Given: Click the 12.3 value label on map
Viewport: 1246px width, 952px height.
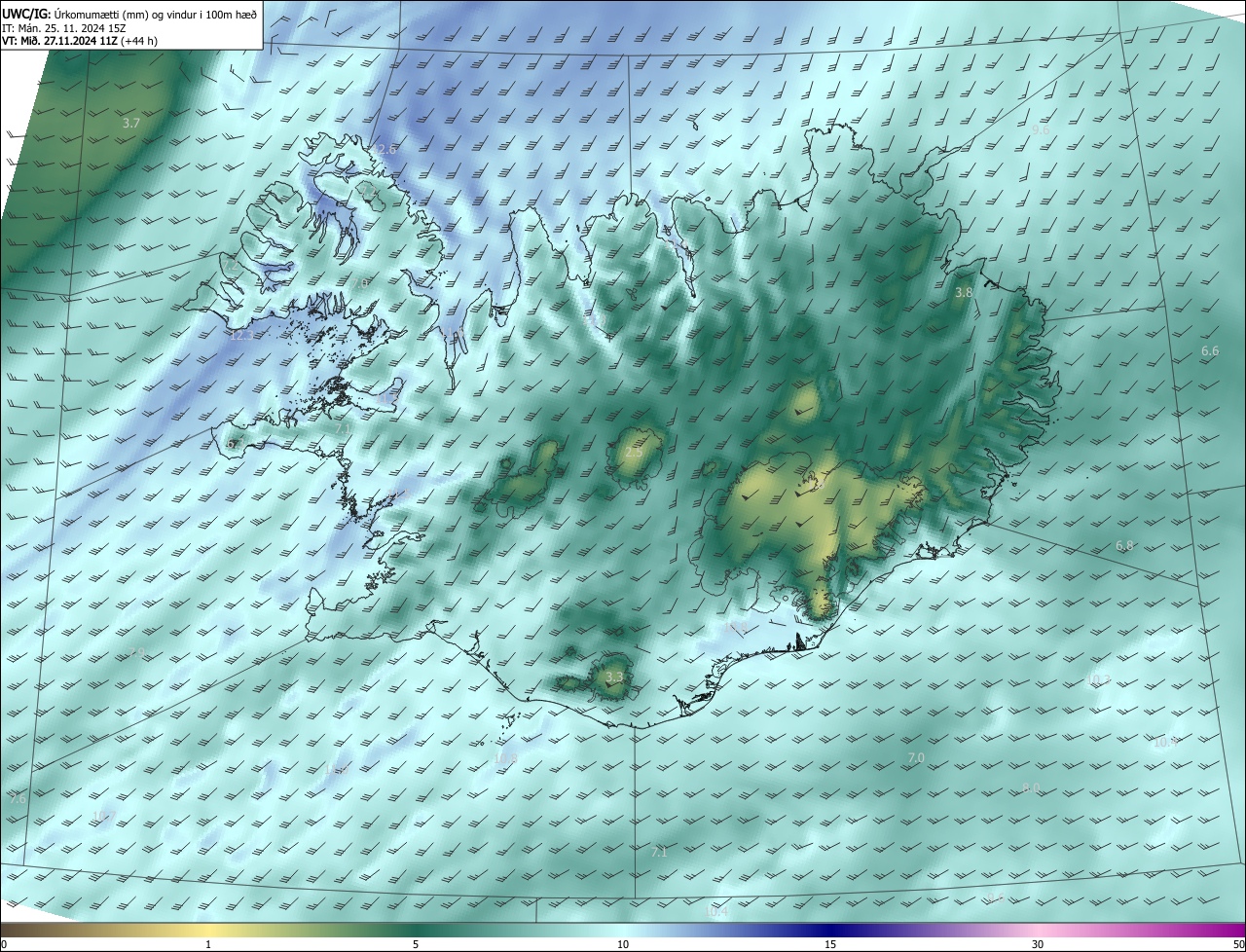Looking at the screenshot, I should pos(240,336).
